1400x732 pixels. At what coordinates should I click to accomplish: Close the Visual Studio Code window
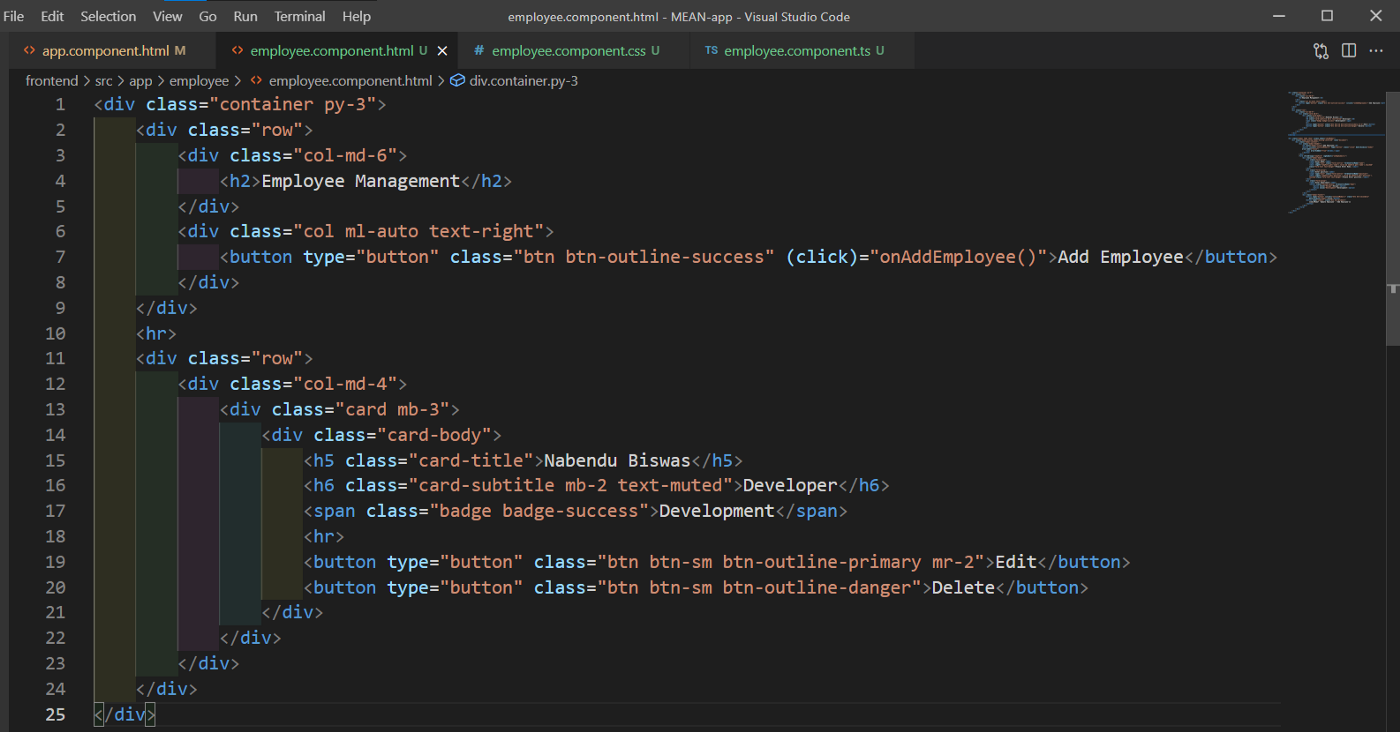[x=1375, y=16]
